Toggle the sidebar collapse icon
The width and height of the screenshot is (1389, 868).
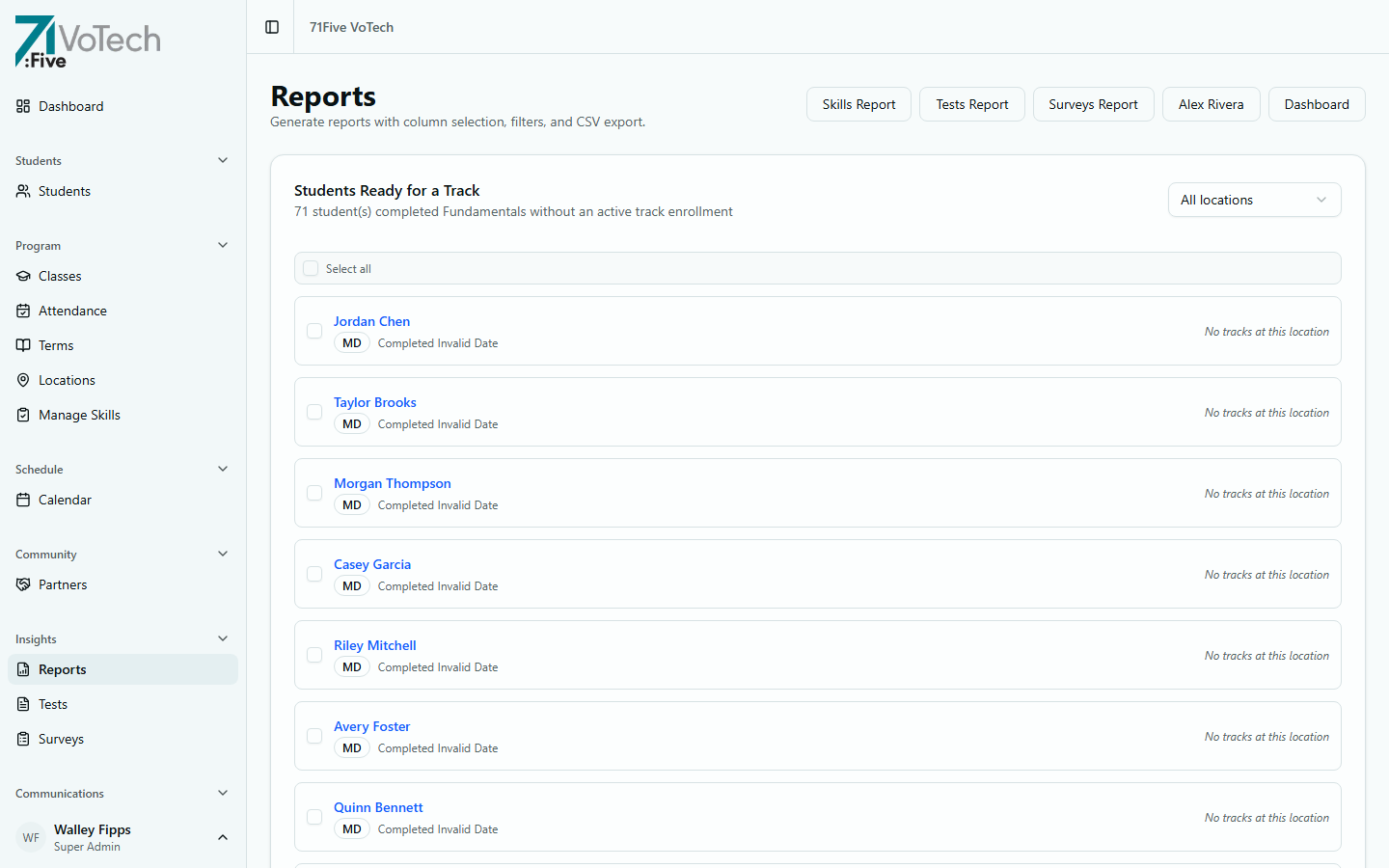[x=270, y=27]
